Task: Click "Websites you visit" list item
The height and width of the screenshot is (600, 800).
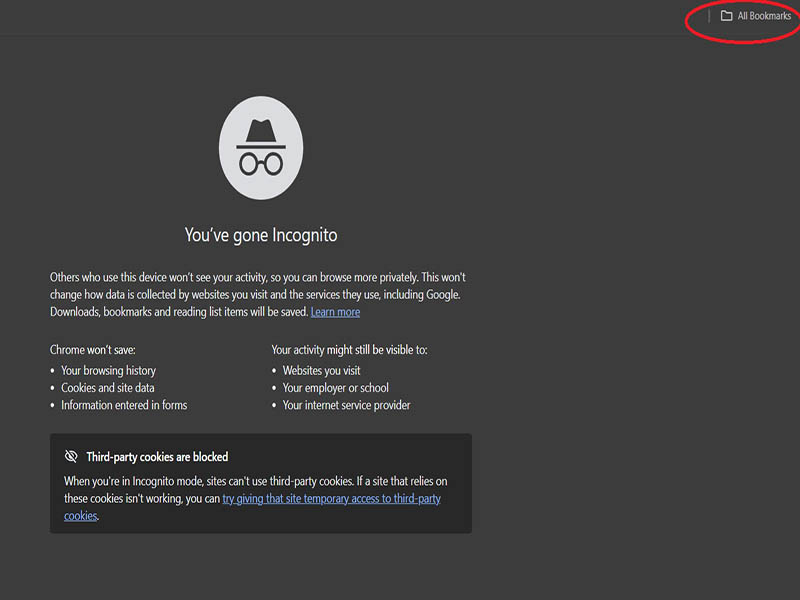Action: [321, 370]
